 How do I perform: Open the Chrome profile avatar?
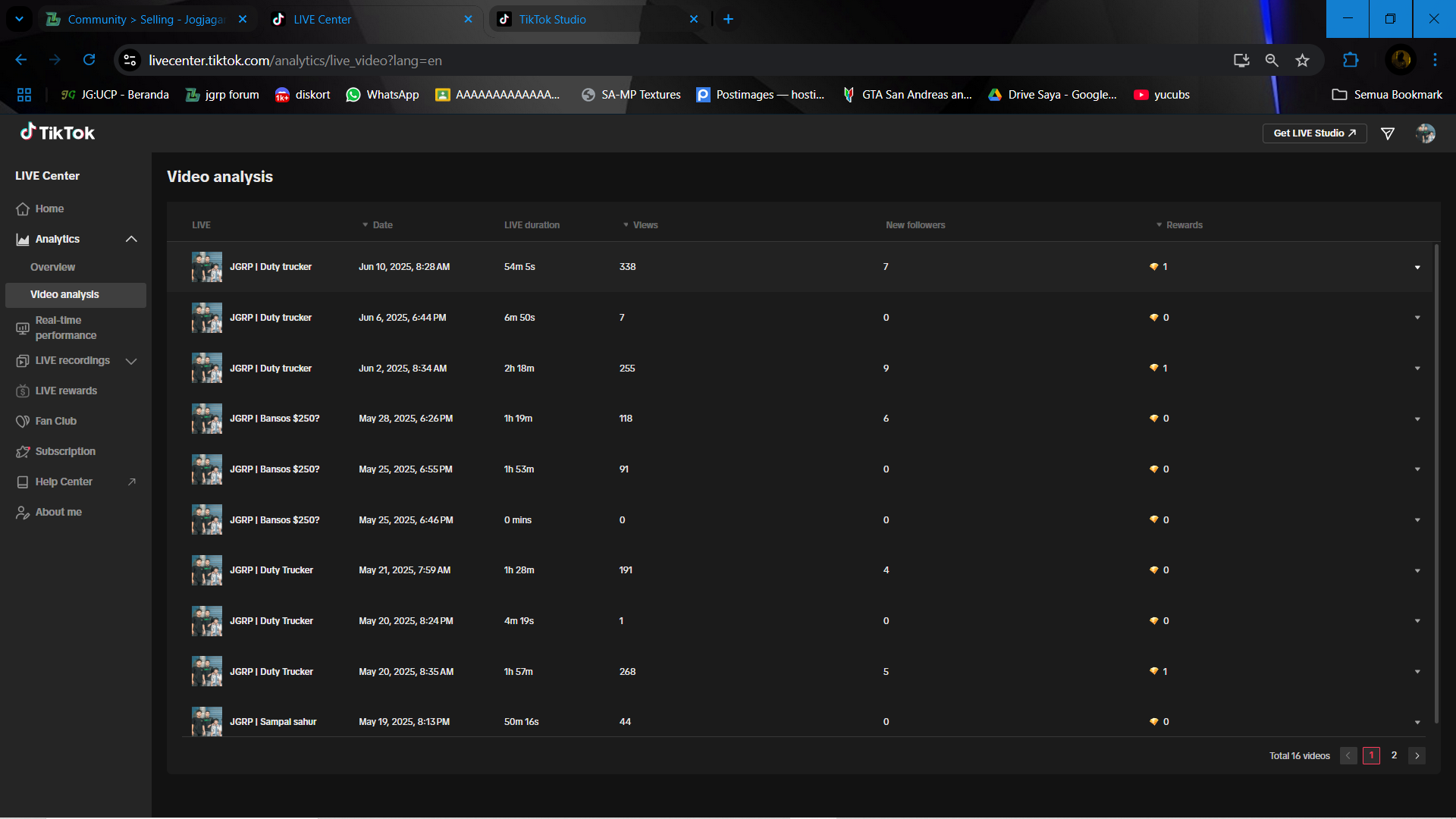point(1401,59)
